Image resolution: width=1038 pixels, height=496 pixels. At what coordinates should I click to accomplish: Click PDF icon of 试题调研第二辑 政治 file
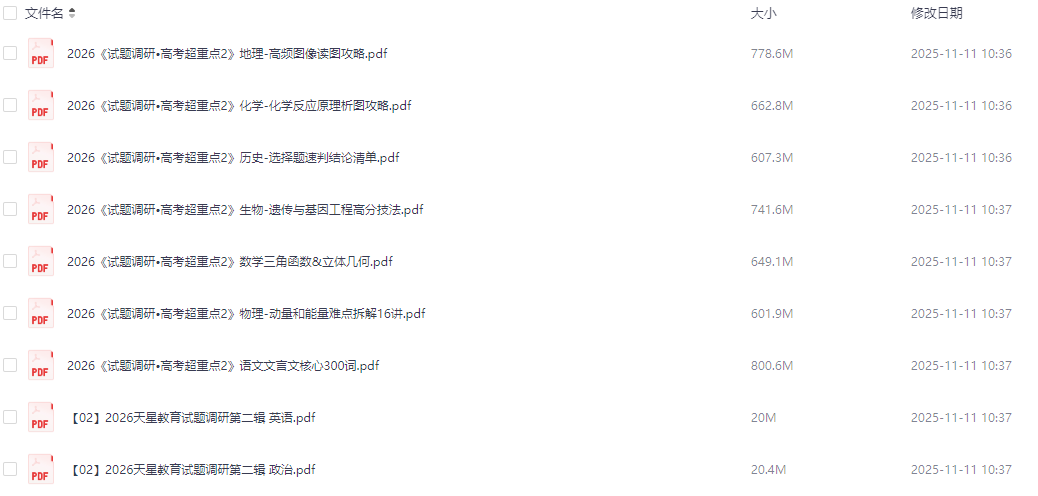40,470
